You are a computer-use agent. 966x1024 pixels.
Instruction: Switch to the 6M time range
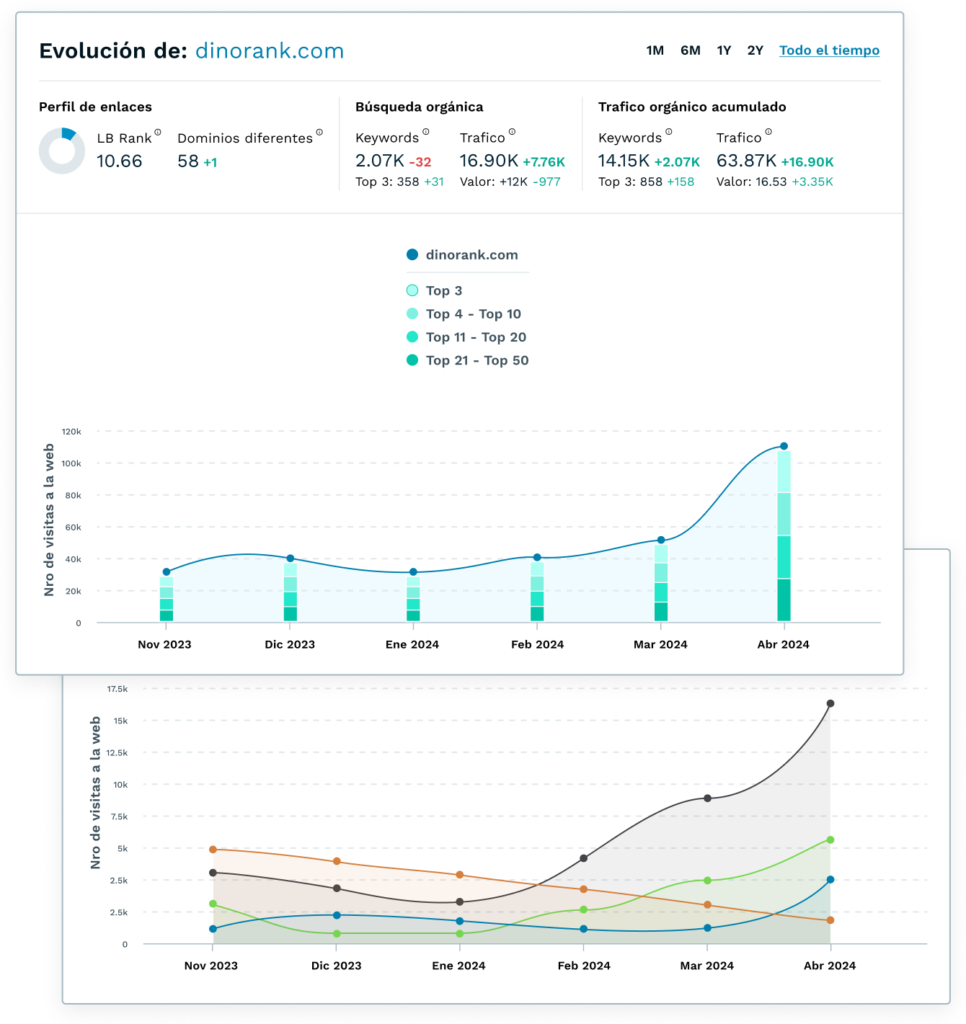tap(690, 50)
